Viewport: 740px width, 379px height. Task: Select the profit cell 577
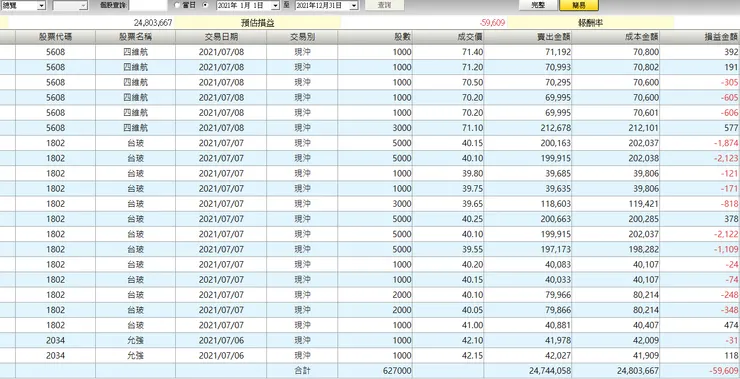click(700, 128)
